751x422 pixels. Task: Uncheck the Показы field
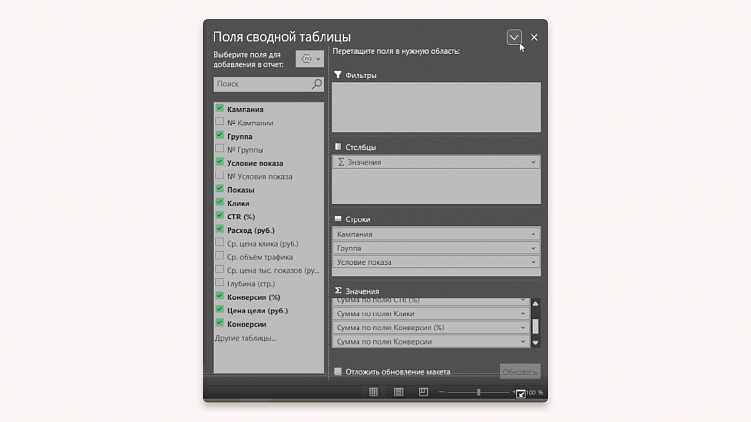click(219, 189)
